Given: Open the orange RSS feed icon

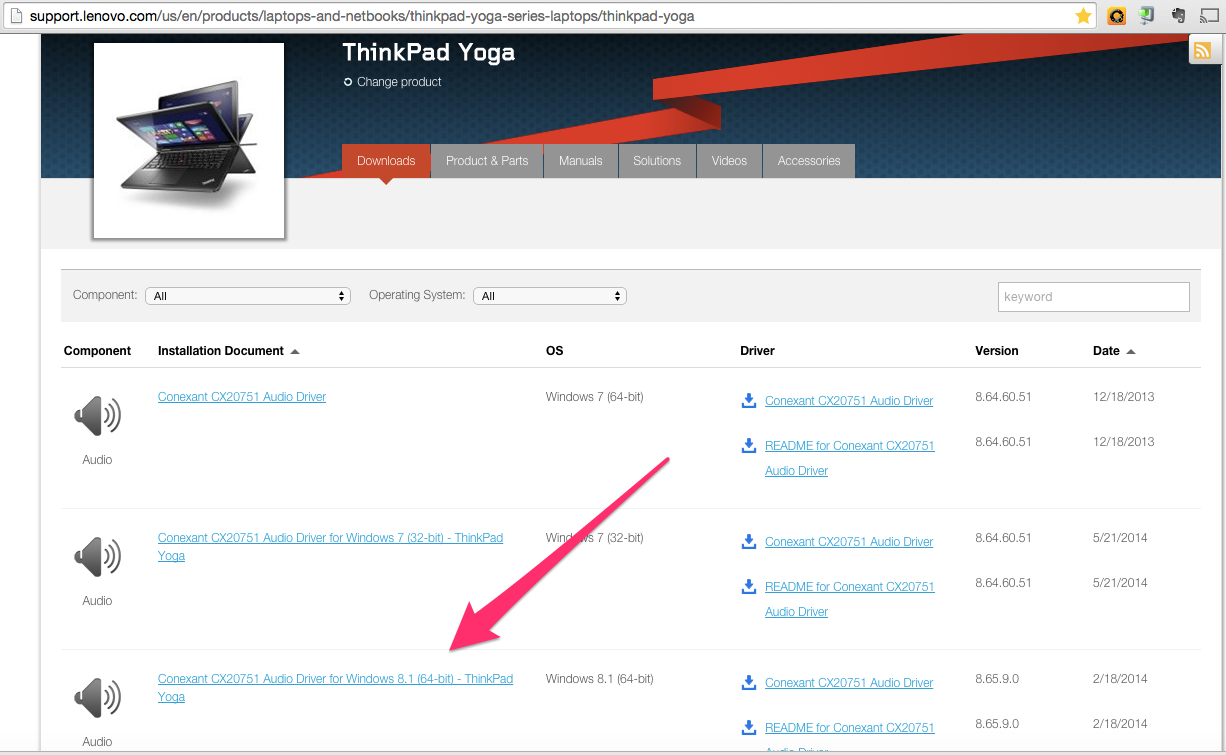Looking at the screenshot, I should point(1202,50).
